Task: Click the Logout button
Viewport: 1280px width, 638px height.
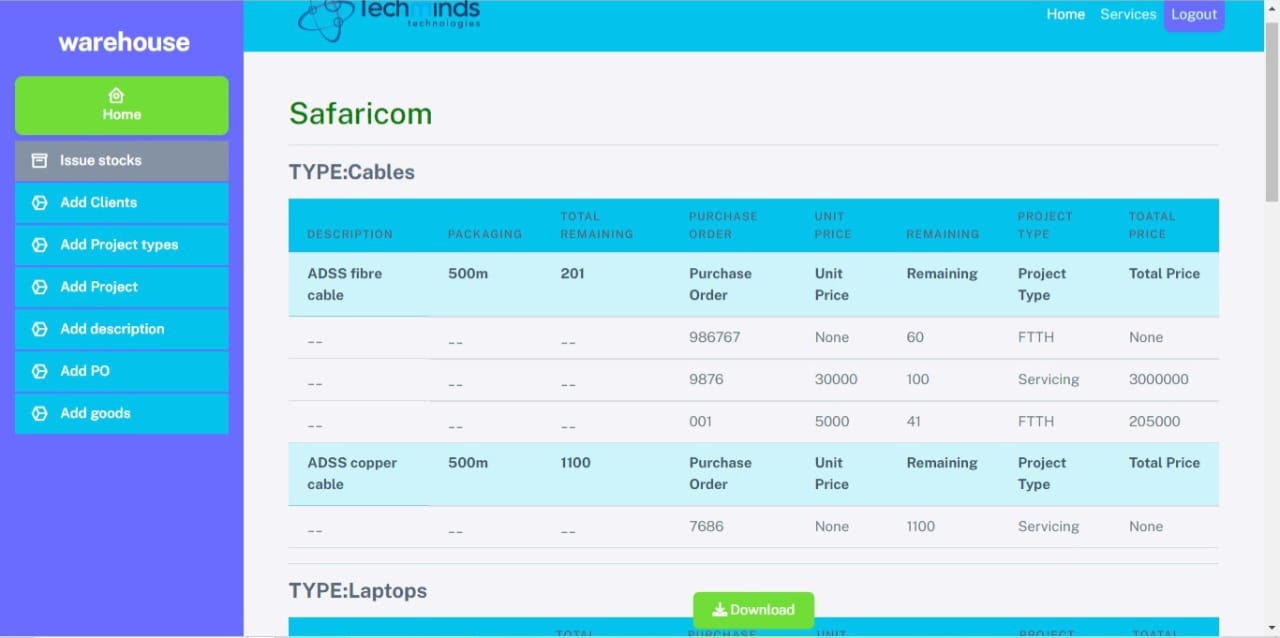Action: (1194, 14)
